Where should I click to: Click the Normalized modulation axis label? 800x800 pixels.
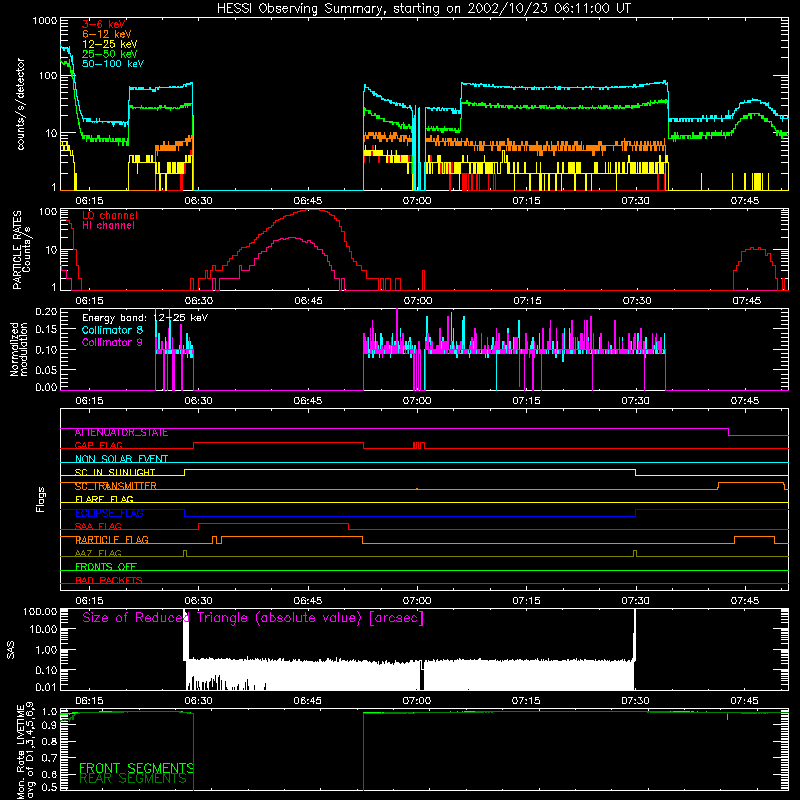[x=18, y=349]
